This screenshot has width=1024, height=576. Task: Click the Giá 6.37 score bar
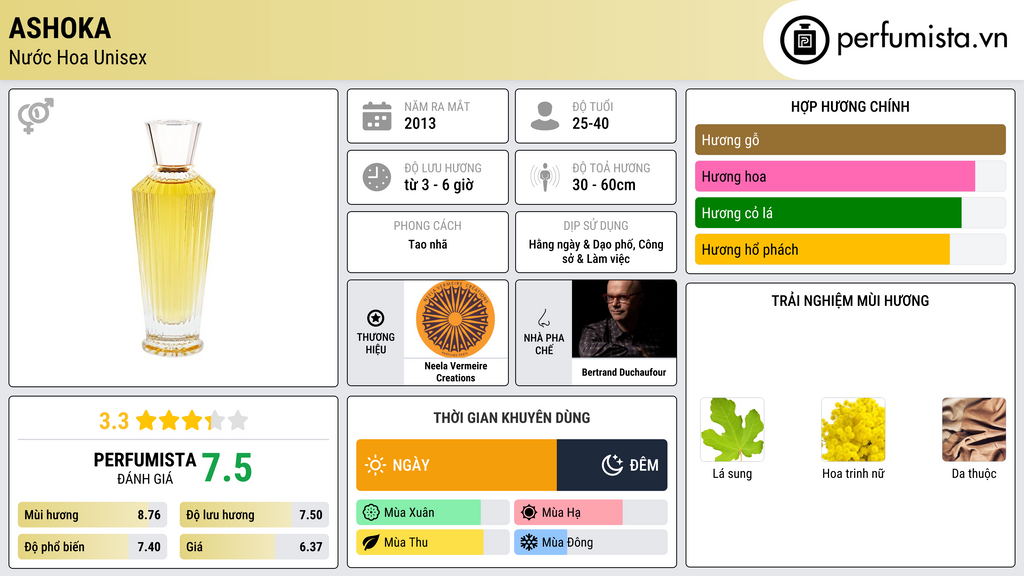pos(254,547)
